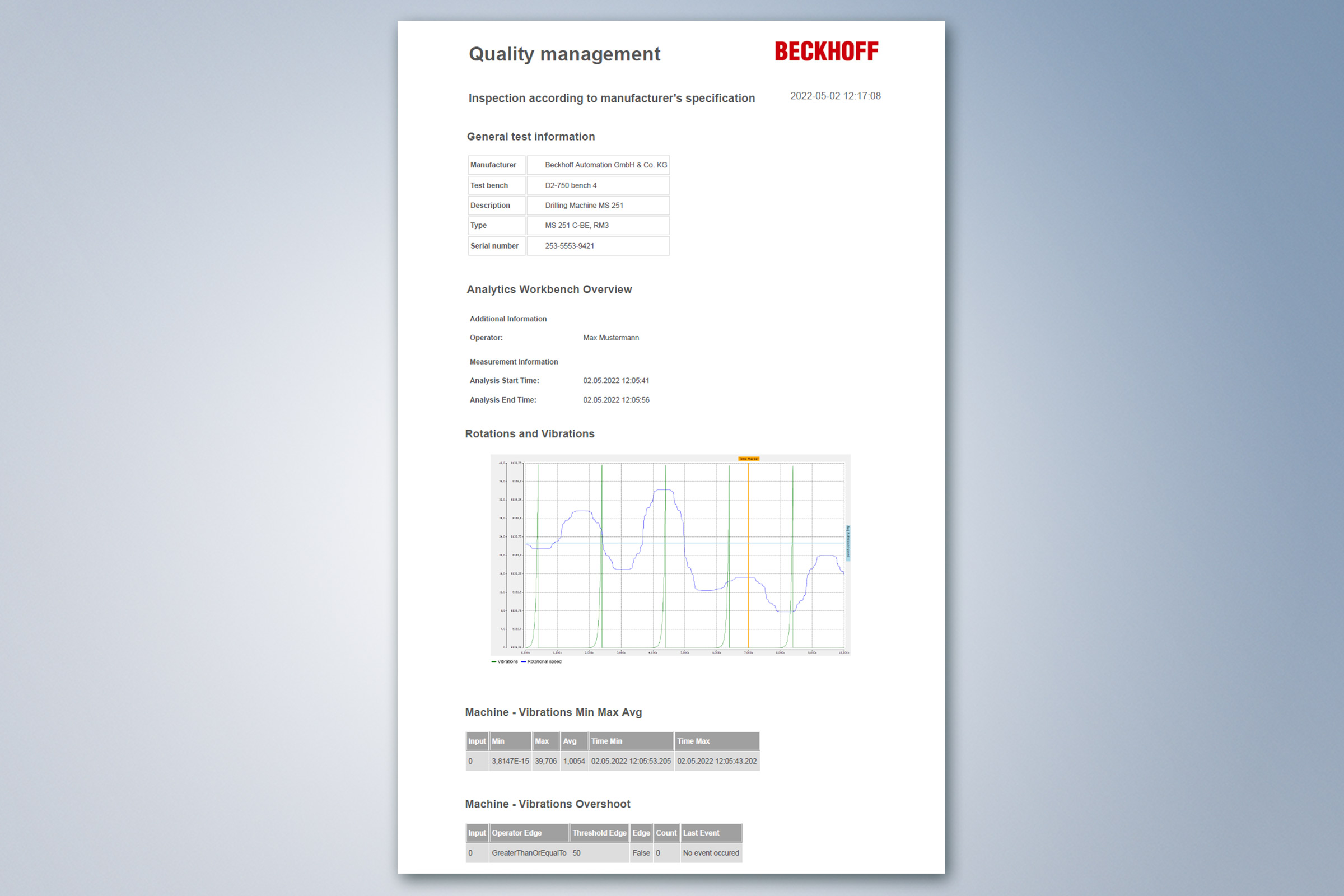Viewport: 1344px width, 896px height.
Task: Click the GreaterThanOrEqualTo operator cell
Action: (x=529, y=853)
